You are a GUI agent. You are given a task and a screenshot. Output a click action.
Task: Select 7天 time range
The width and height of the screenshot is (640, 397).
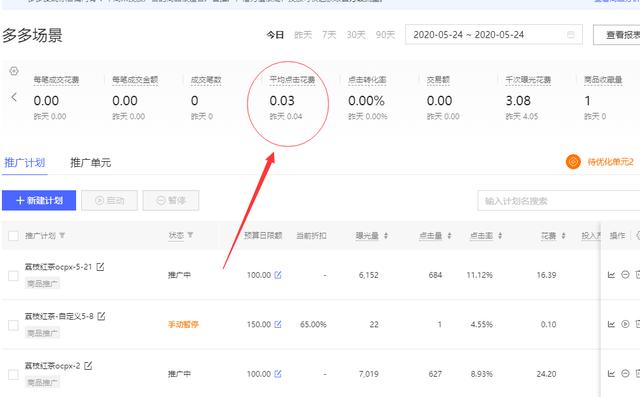(329, 35)
